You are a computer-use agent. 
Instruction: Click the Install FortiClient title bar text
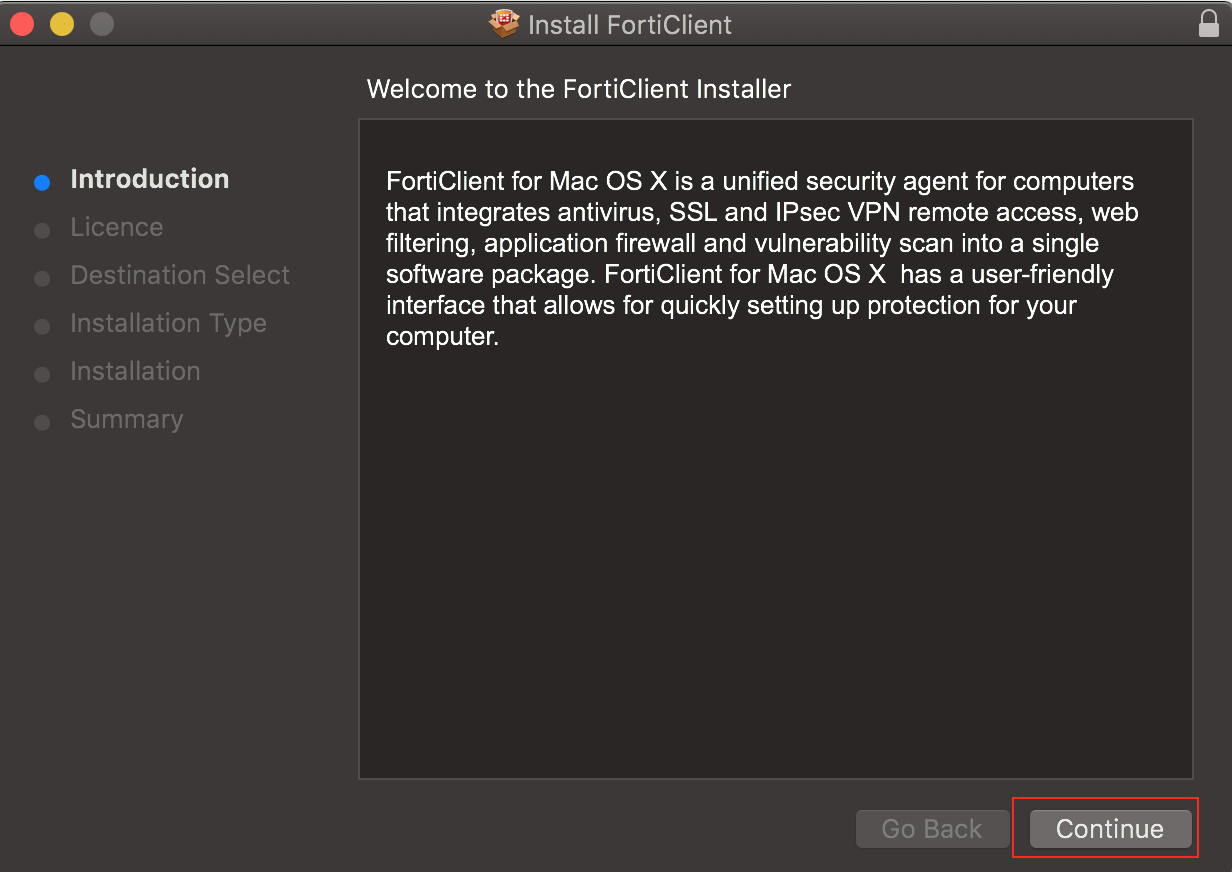[x=631, y=24]
